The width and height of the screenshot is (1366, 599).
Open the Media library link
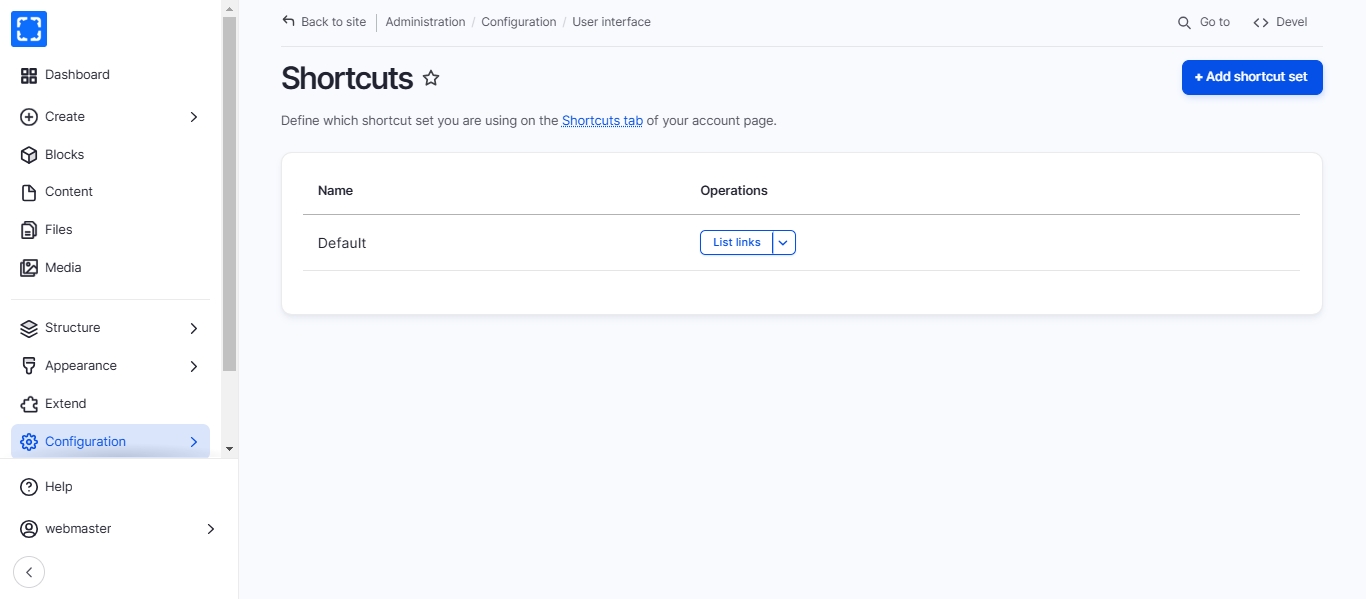point(62,268)
